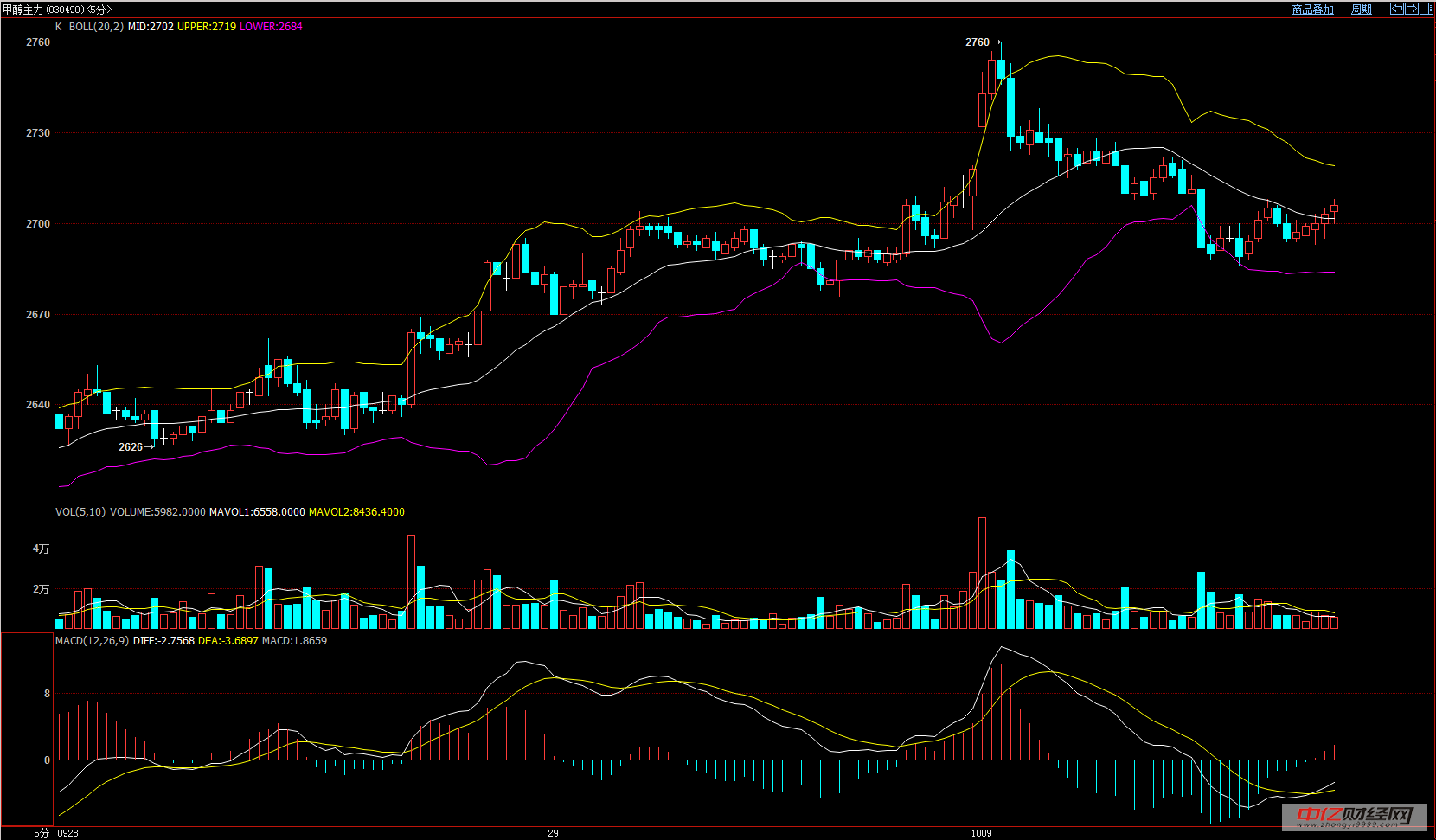Open the 周期 period link
The height and width of the screenshot is (840, 1436).
pos(1362,10)
